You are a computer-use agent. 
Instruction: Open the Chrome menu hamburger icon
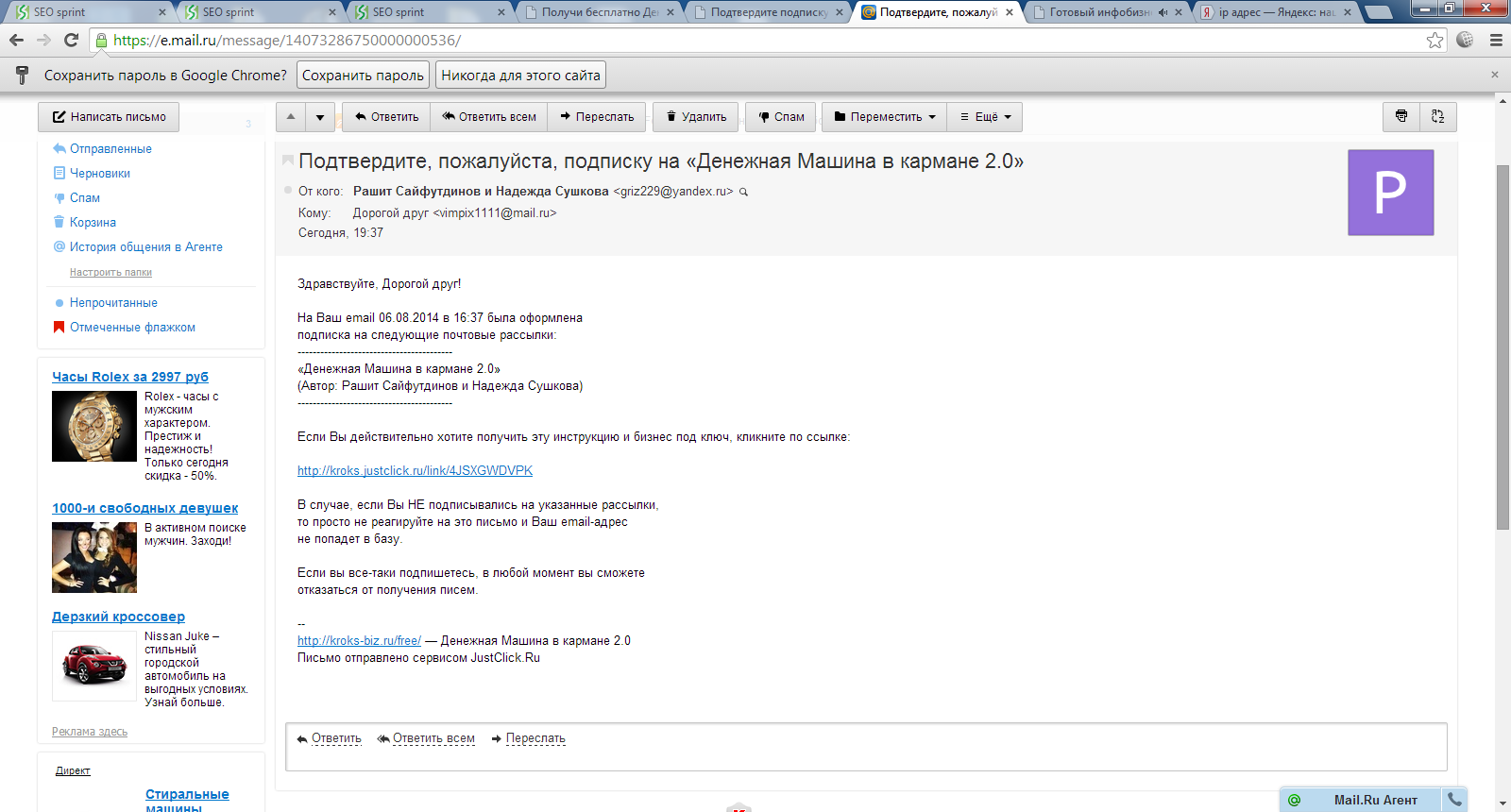1496,40
